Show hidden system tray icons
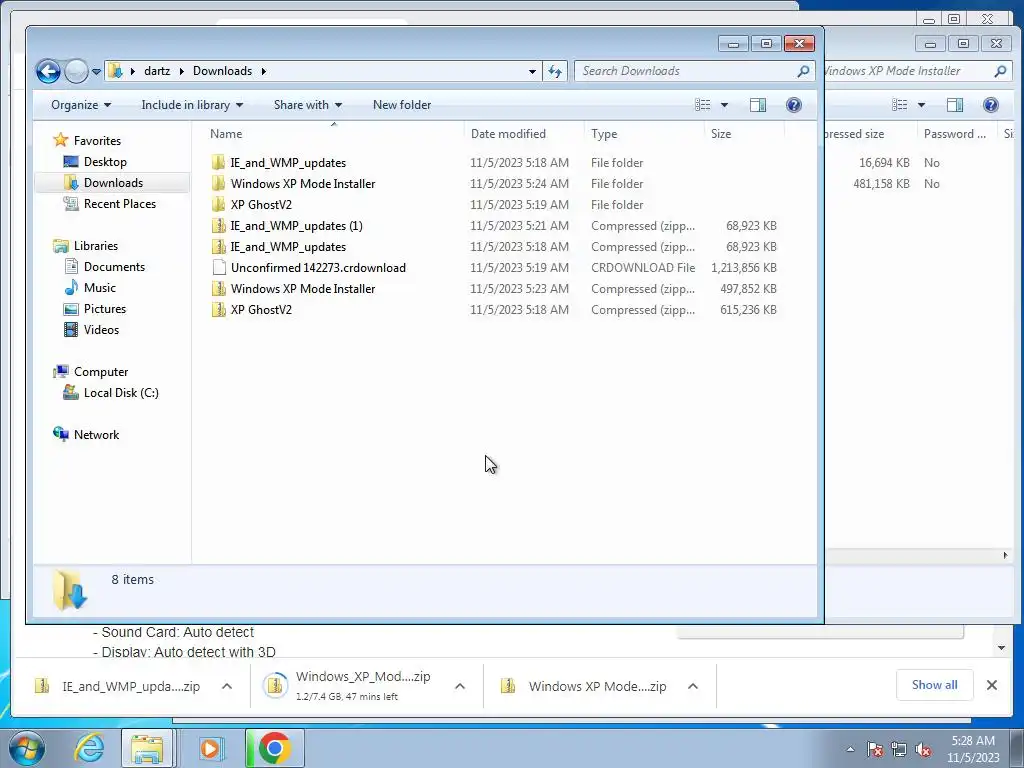1024x768 pixels. 850,750
